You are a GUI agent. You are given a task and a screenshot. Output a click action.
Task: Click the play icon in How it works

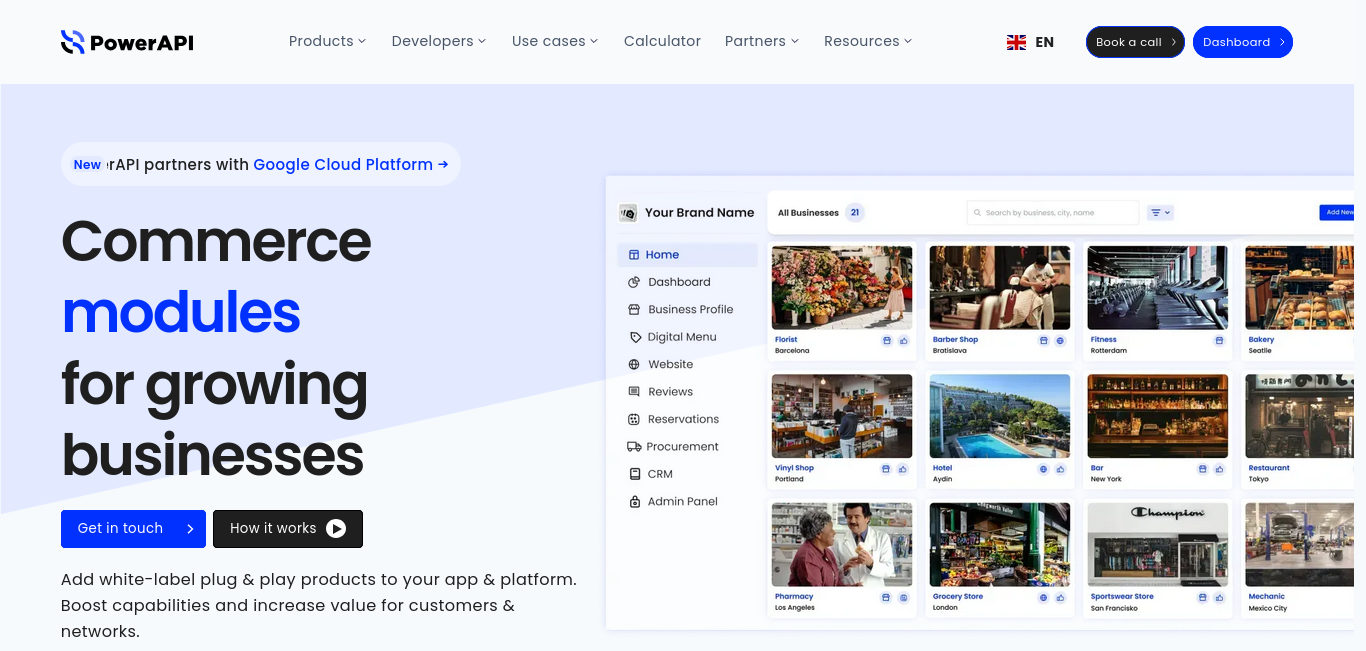coord(336,529)
